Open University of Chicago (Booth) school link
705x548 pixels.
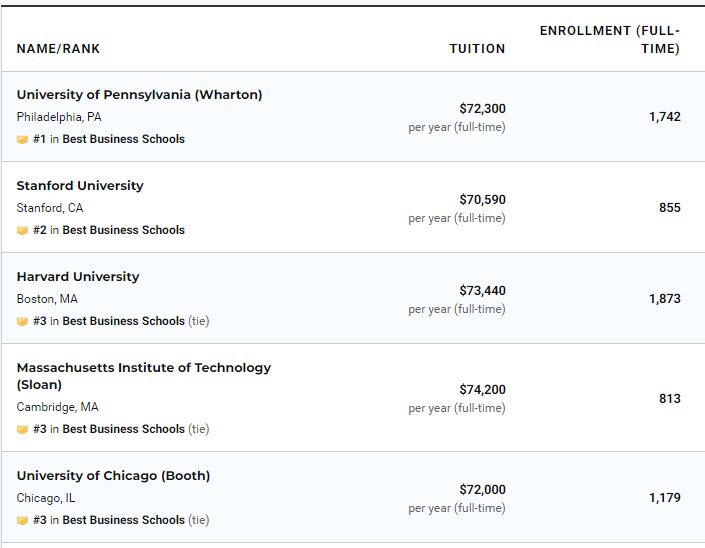(x=113, y=476)
